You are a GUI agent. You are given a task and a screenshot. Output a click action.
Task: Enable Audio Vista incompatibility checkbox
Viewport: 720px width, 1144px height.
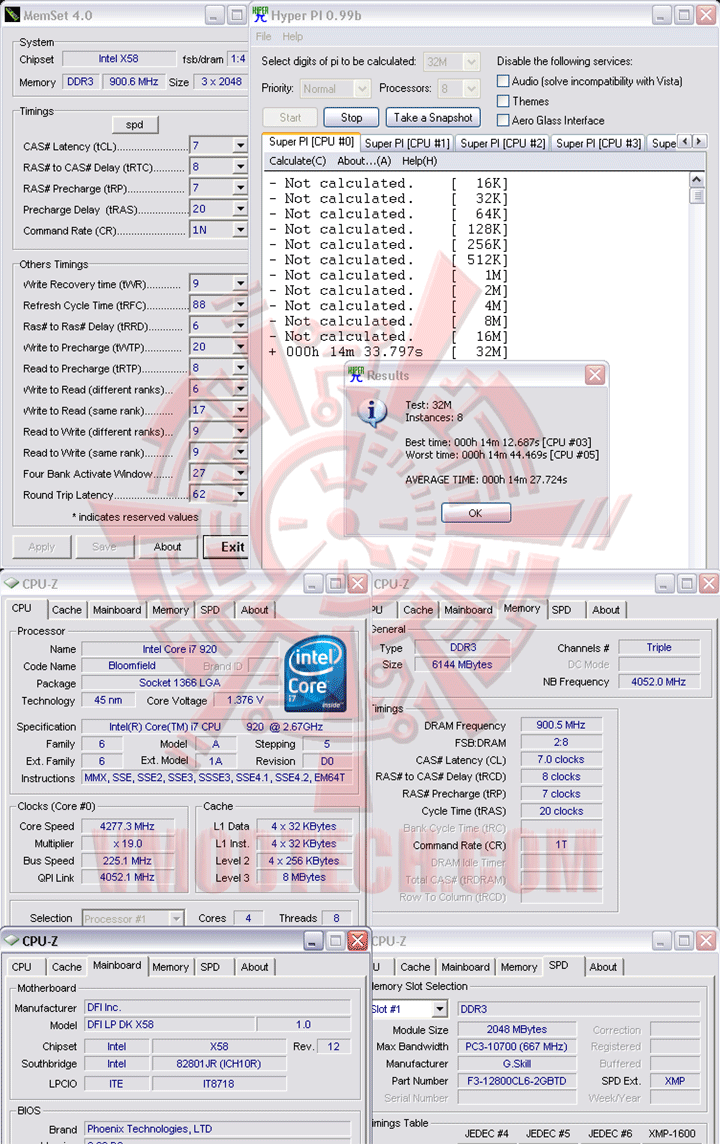pyautogui.click(x=503, y=81)
